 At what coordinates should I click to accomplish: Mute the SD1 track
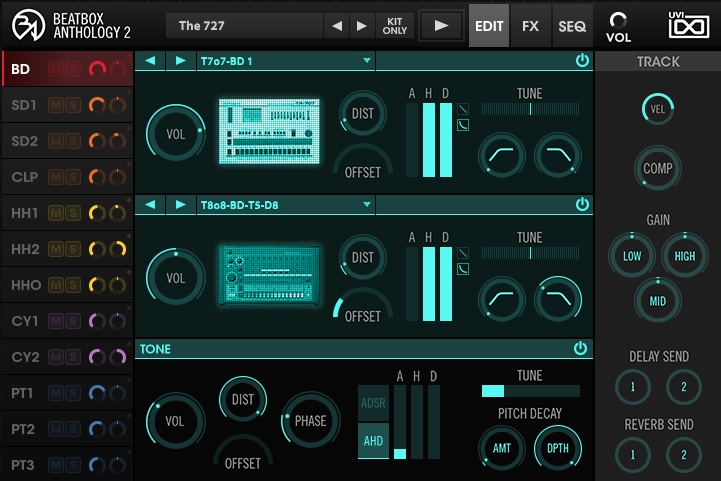pos(56,105)
